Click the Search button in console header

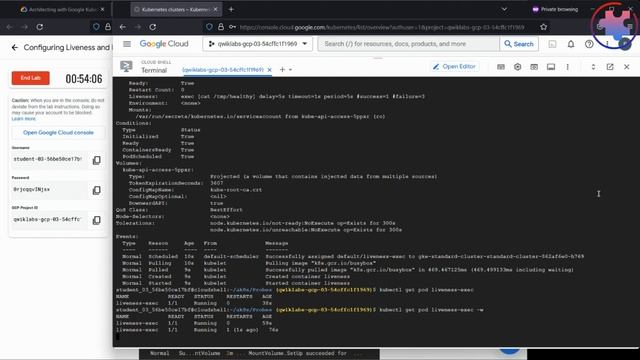click(x=519, y=44)
